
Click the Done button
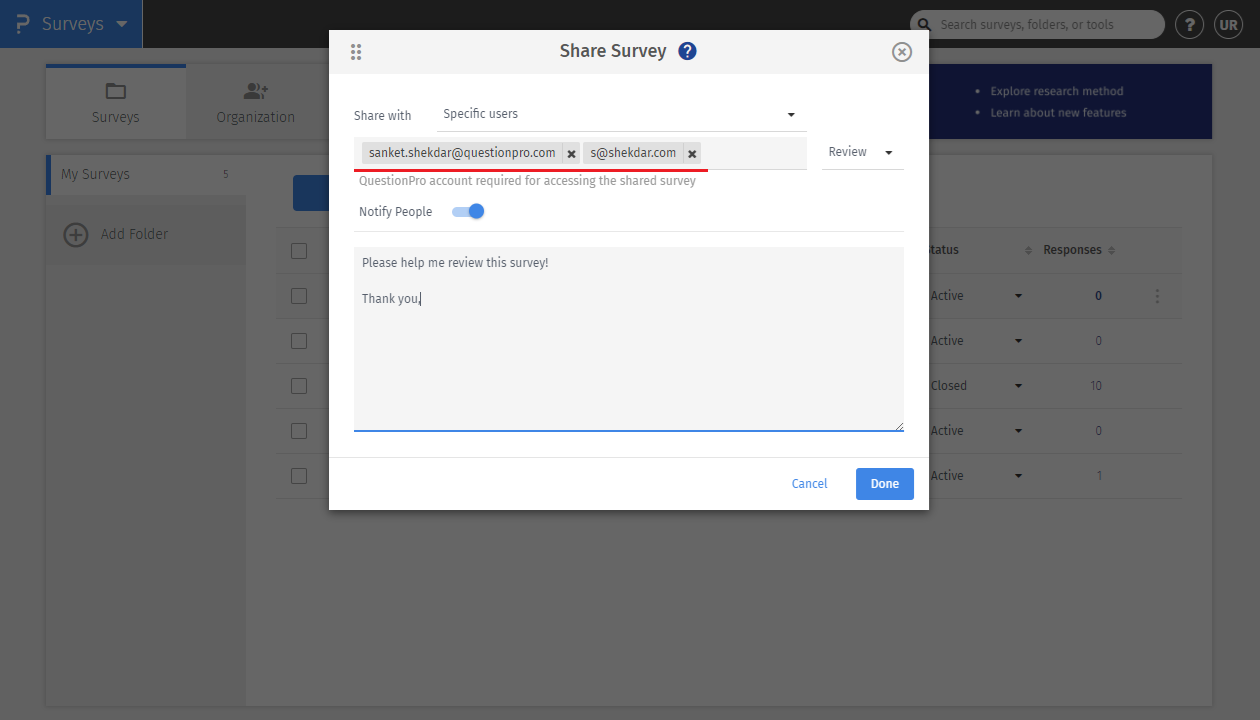click(884, 484)
